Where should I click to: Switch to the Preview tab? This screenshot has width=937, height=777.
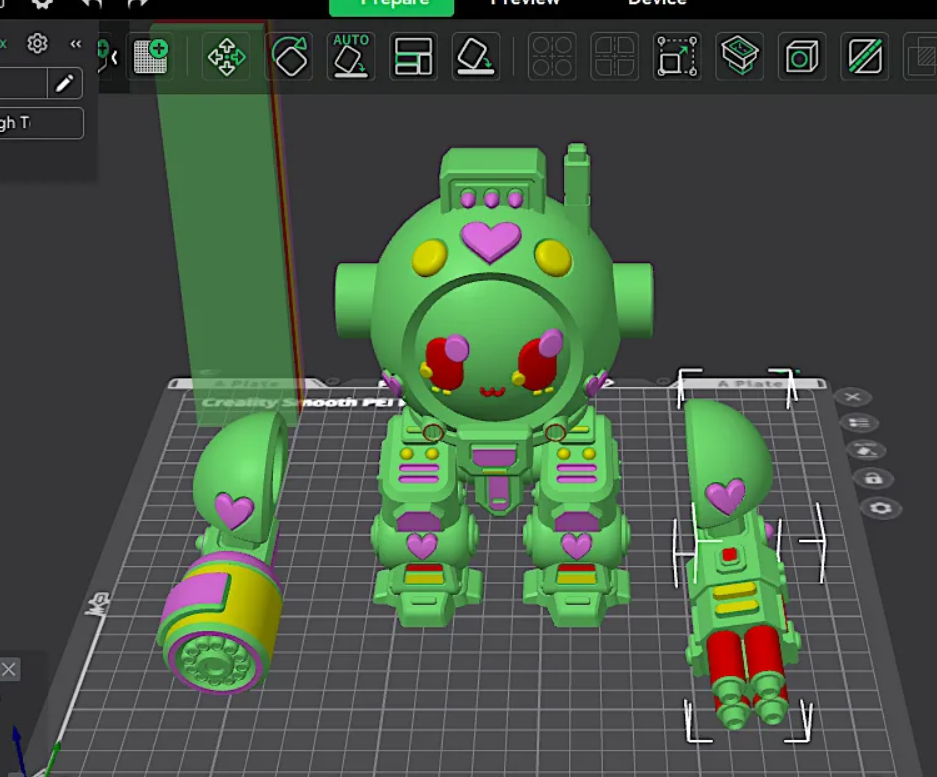[x=525, y=4]
